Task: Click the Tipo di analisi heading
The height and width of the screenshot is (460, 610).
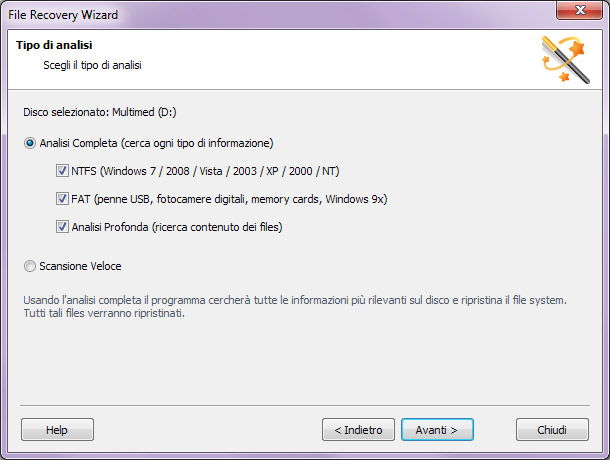Action: [x=54, y=45]
